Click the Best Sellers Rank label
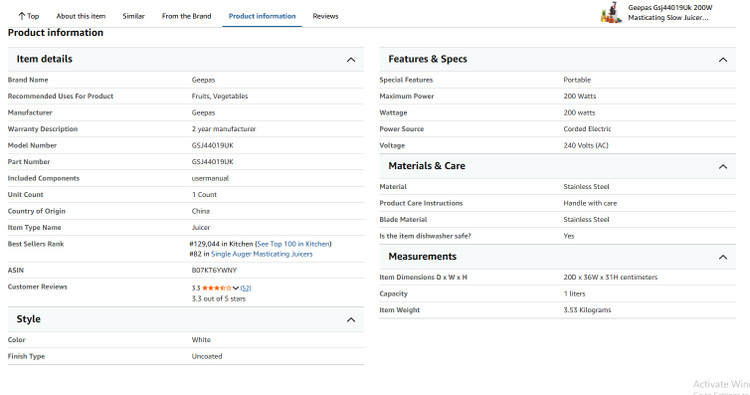Viewport: 750px width, 395px height. pyautogui.click(x=35, y=244)
